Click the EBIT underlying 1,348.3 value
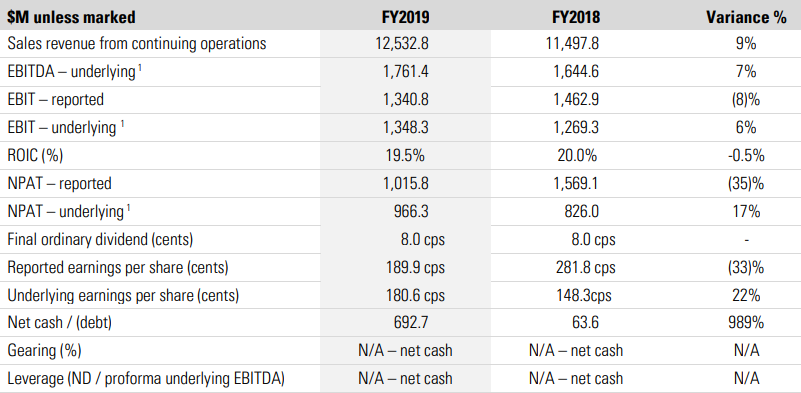The height and width of the screenshot is (393, 801). point(406,128)
